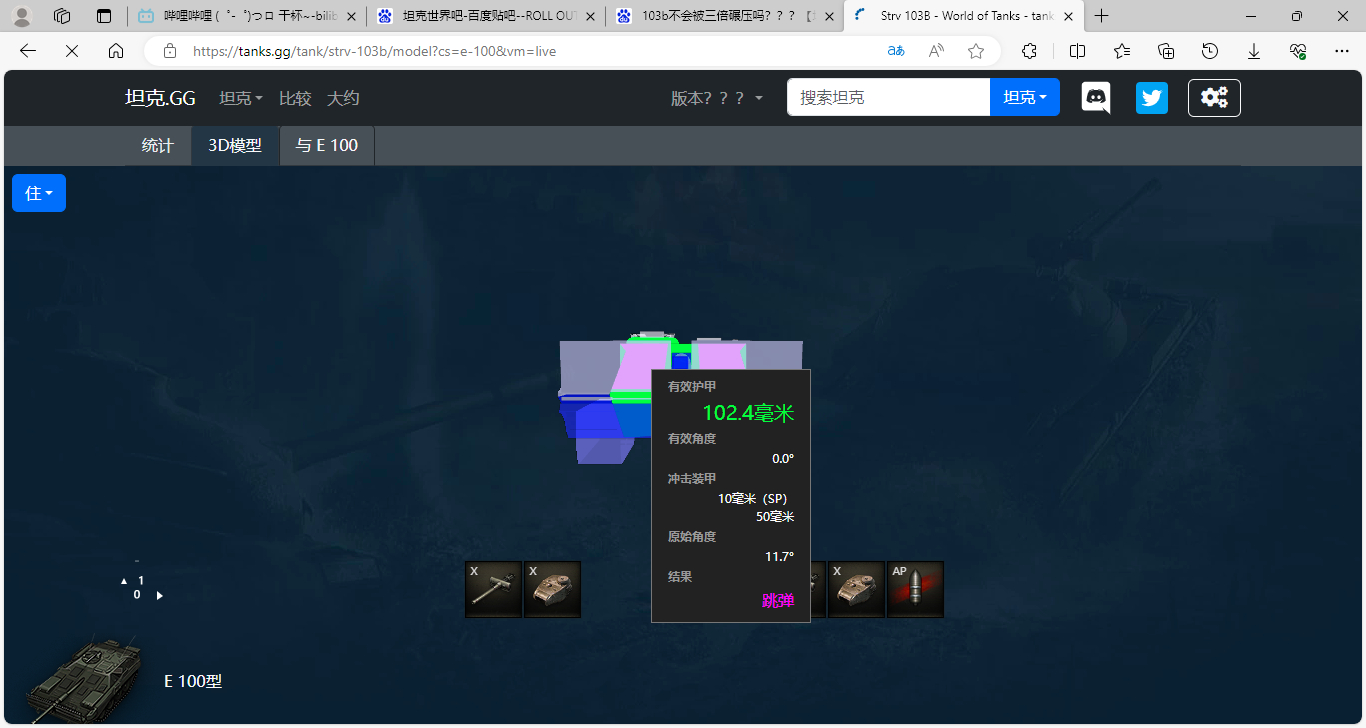This screenshot has width=1366, height=728.
Task: Click the E 100型 tank name
Action: [x=193, y=681]
